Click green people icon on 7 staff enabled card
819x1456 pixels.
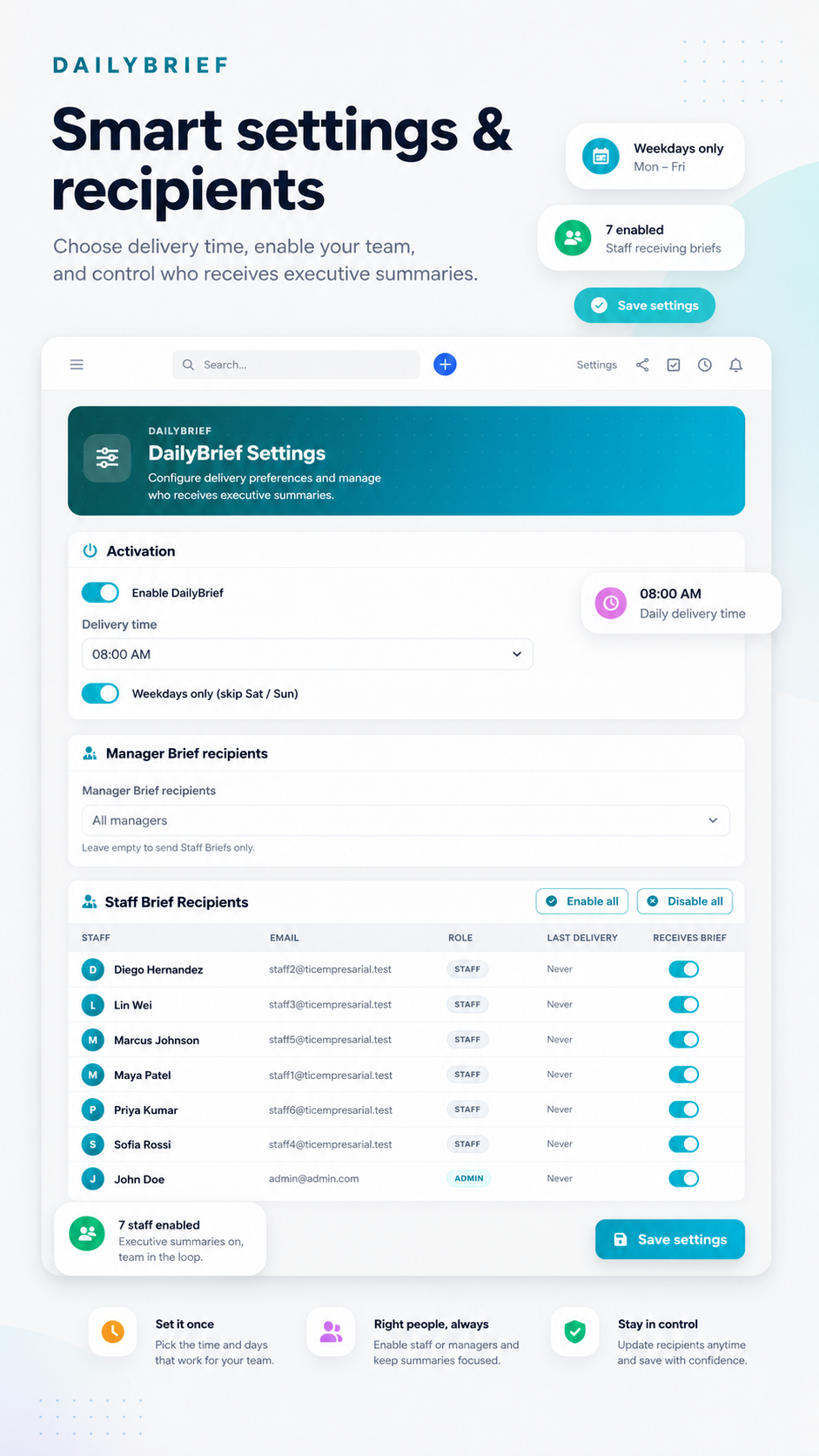(x=87, y=1233)
